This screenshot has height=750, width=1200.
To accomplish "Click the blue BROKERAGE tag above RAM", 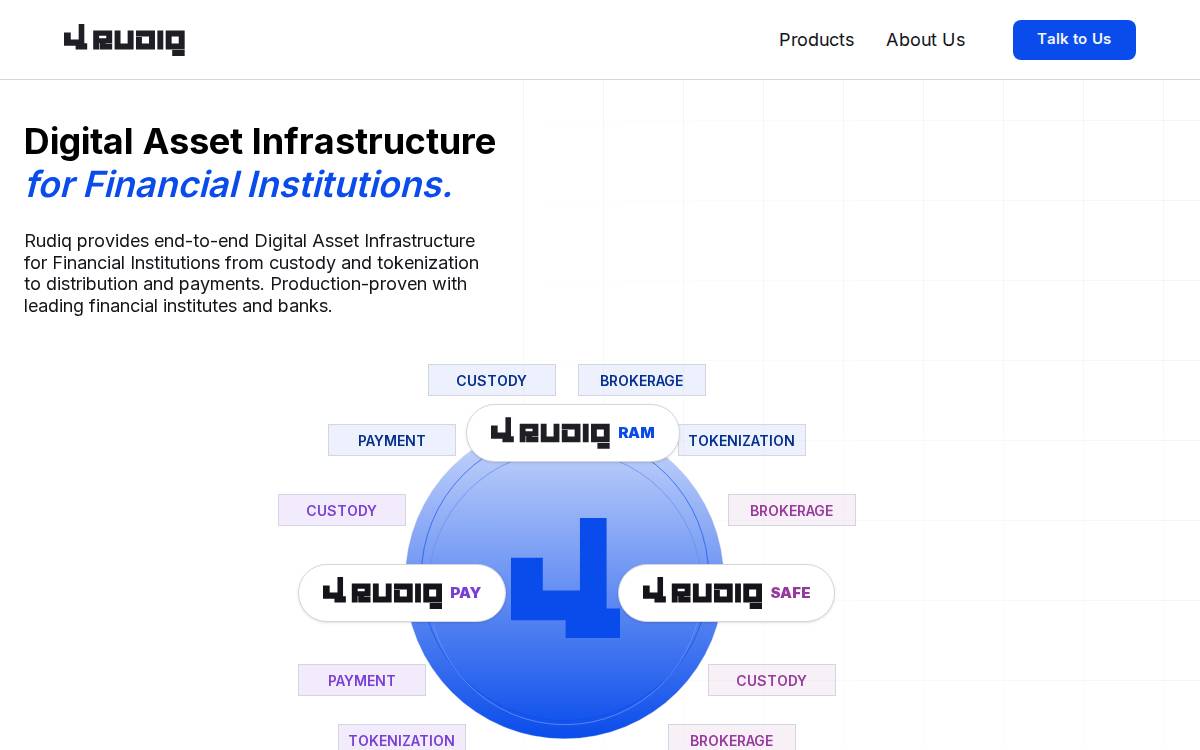I will pyautogui.click(x=641, y=380).
